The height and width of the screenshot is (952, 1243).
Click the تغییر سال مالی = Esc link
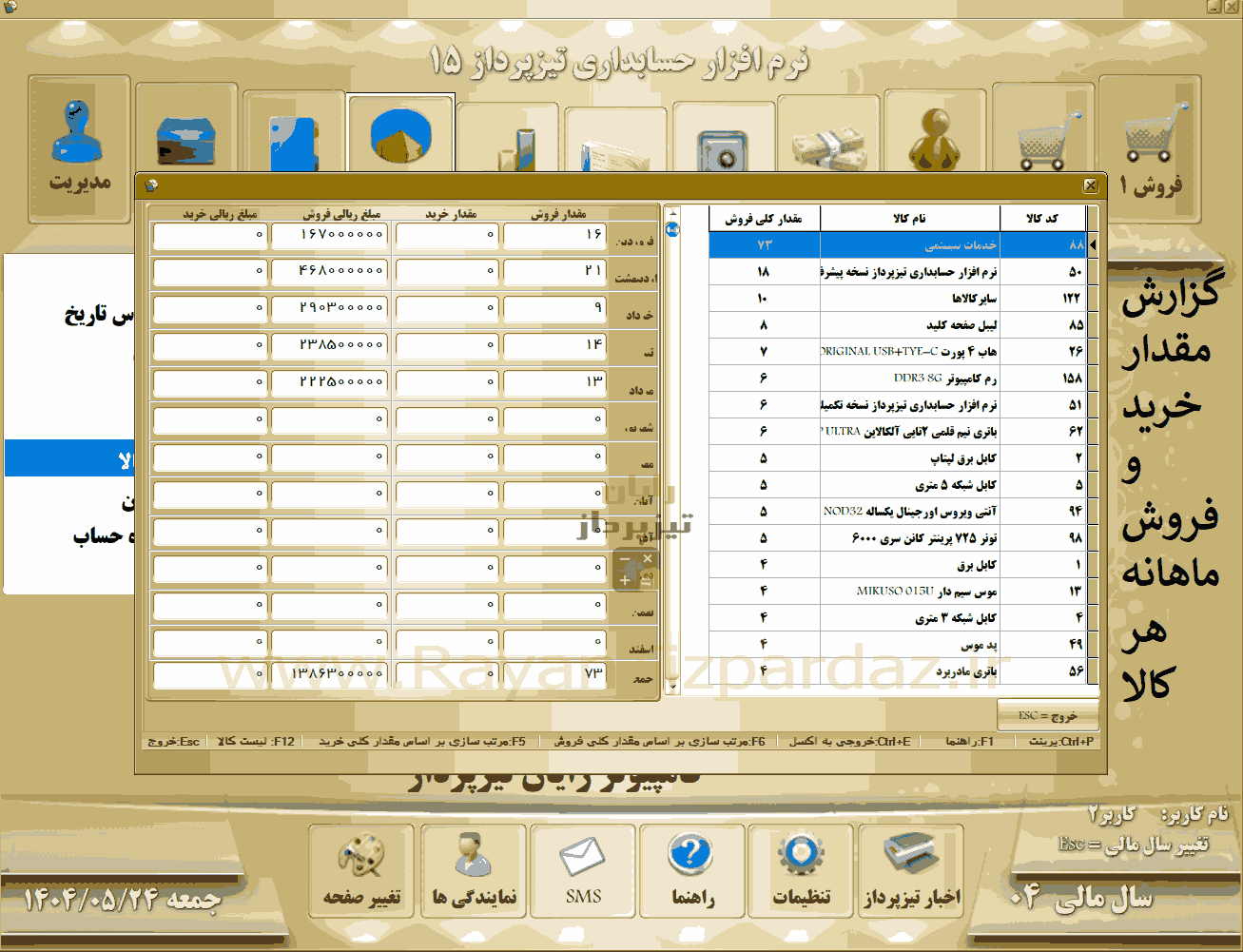[x=1133, y=845]
